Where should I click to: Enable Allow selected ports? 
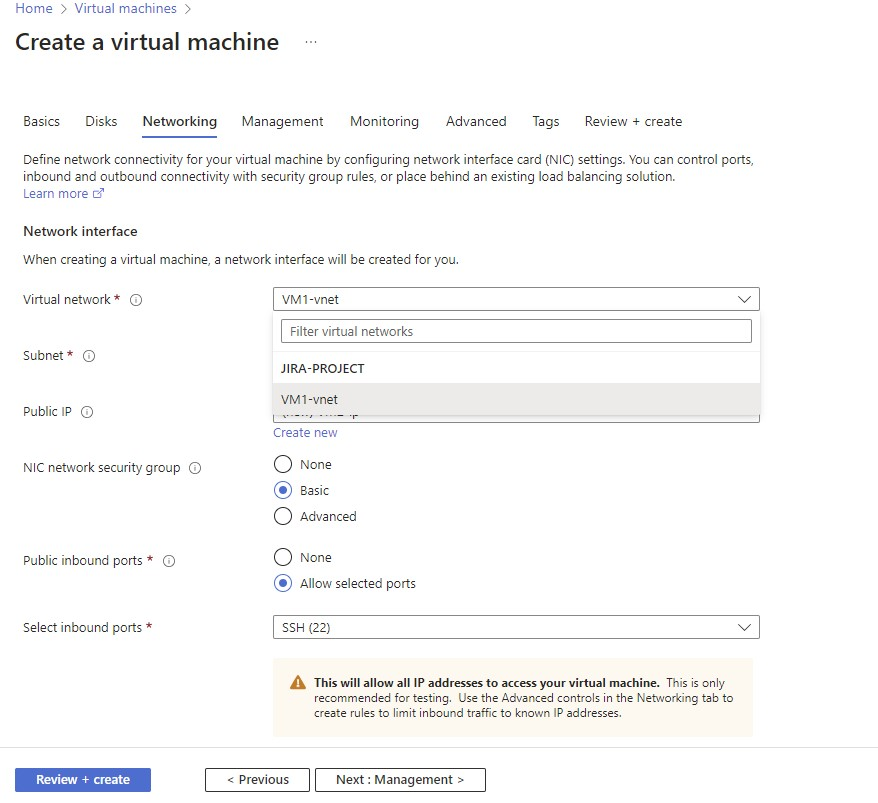[x=282, y=583]
